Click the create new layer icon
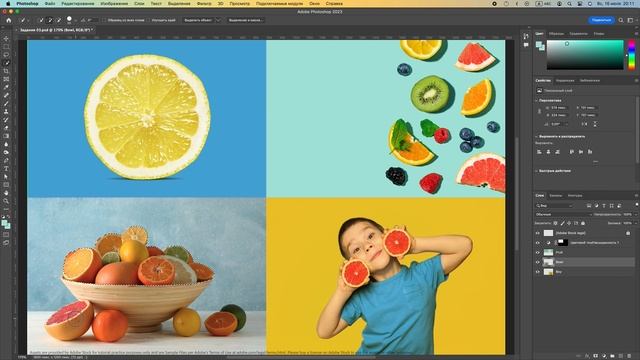 pos(621,356)
